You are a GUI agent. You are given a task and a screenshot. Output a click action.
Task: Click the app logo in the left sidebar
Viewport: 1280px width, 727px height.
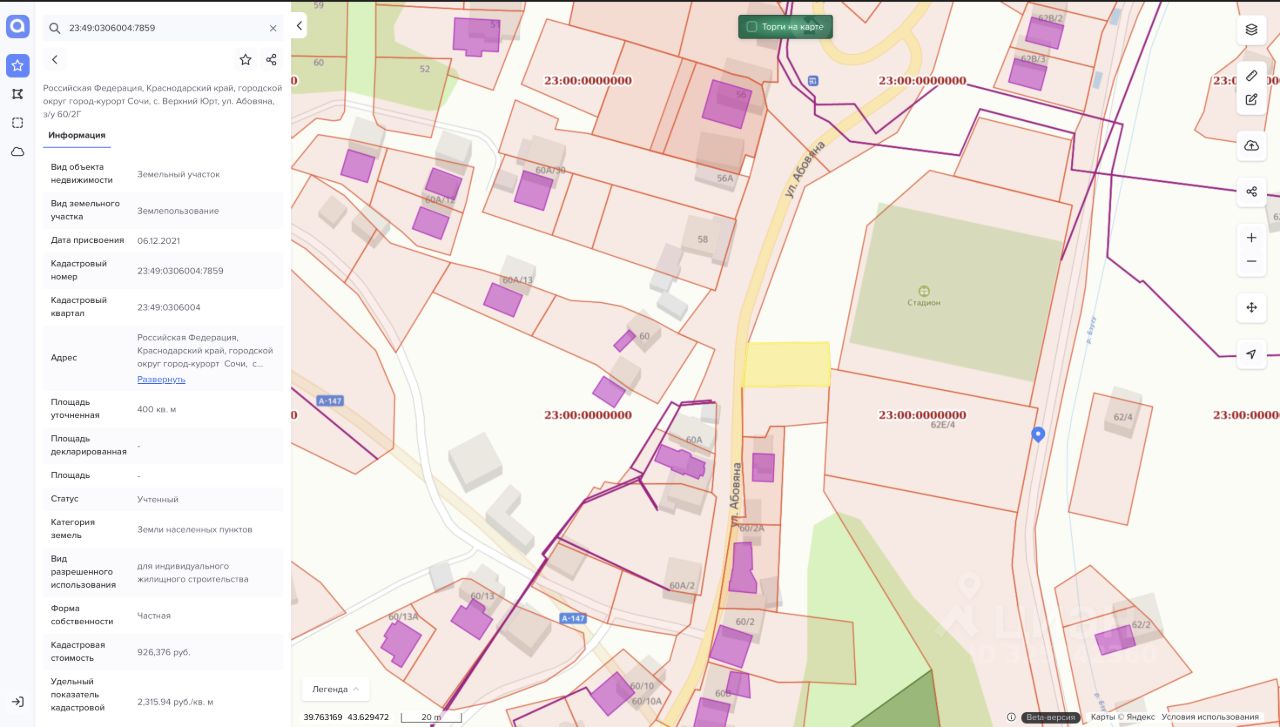coord(17,27)
